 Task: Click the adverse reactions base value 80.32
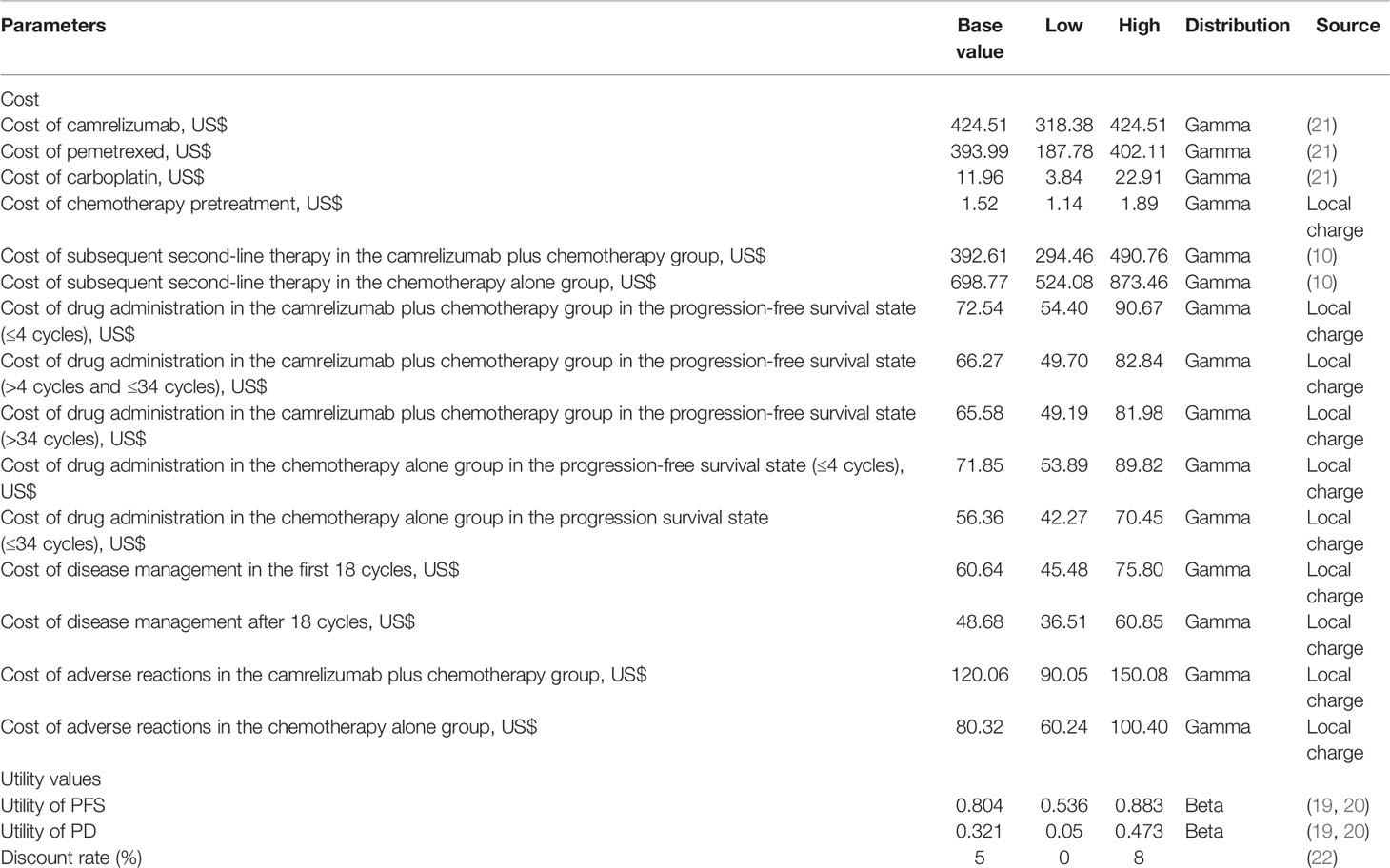click(x=979, y=727)
